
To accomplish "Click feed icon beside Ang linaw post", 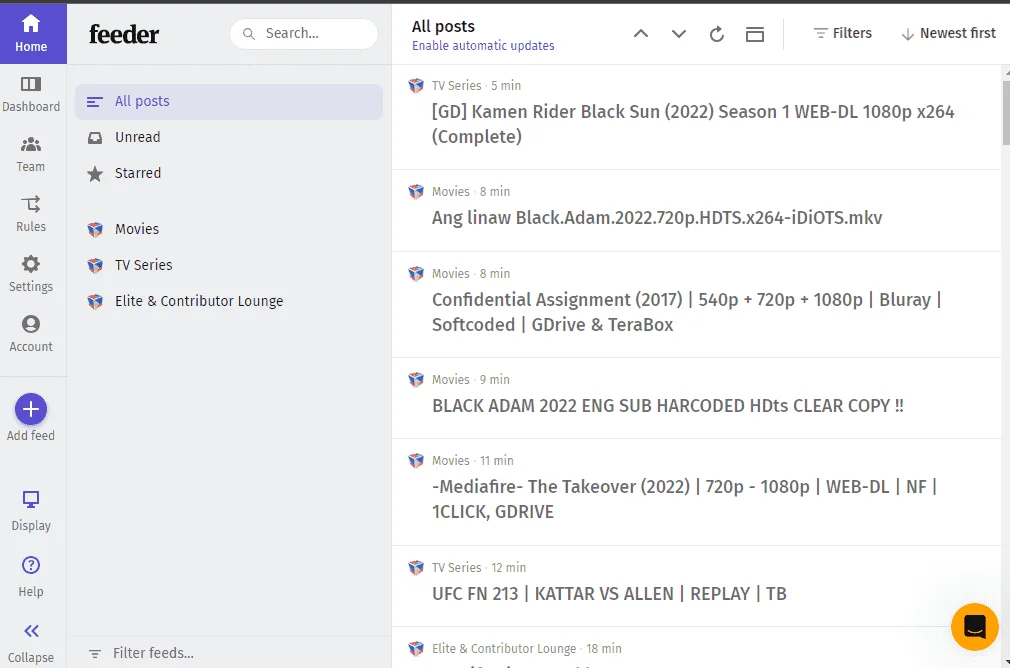I will pos(416,191).
